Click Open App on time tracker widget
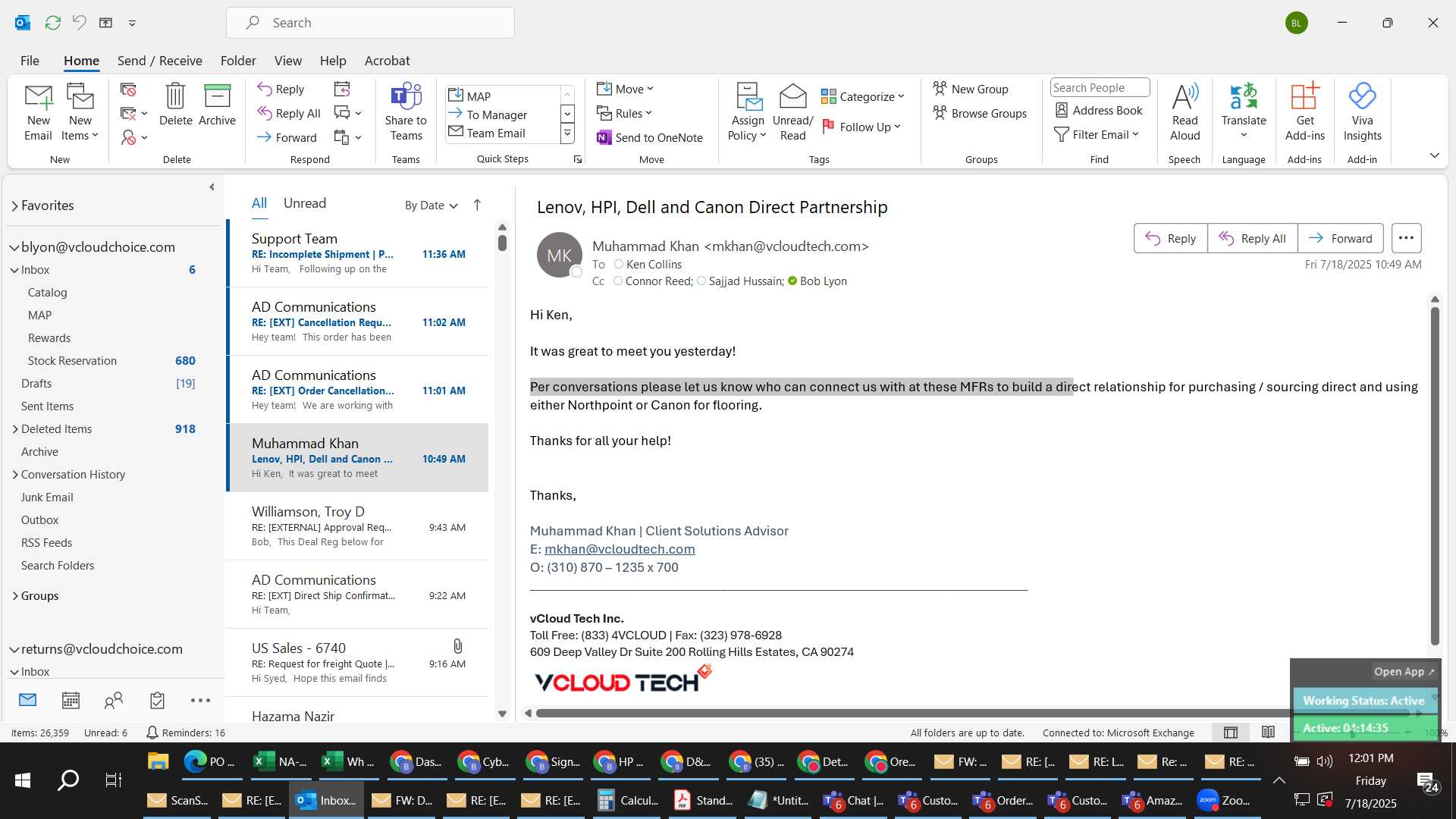Screen dimensions: 1456x819 coord(1404,672)
